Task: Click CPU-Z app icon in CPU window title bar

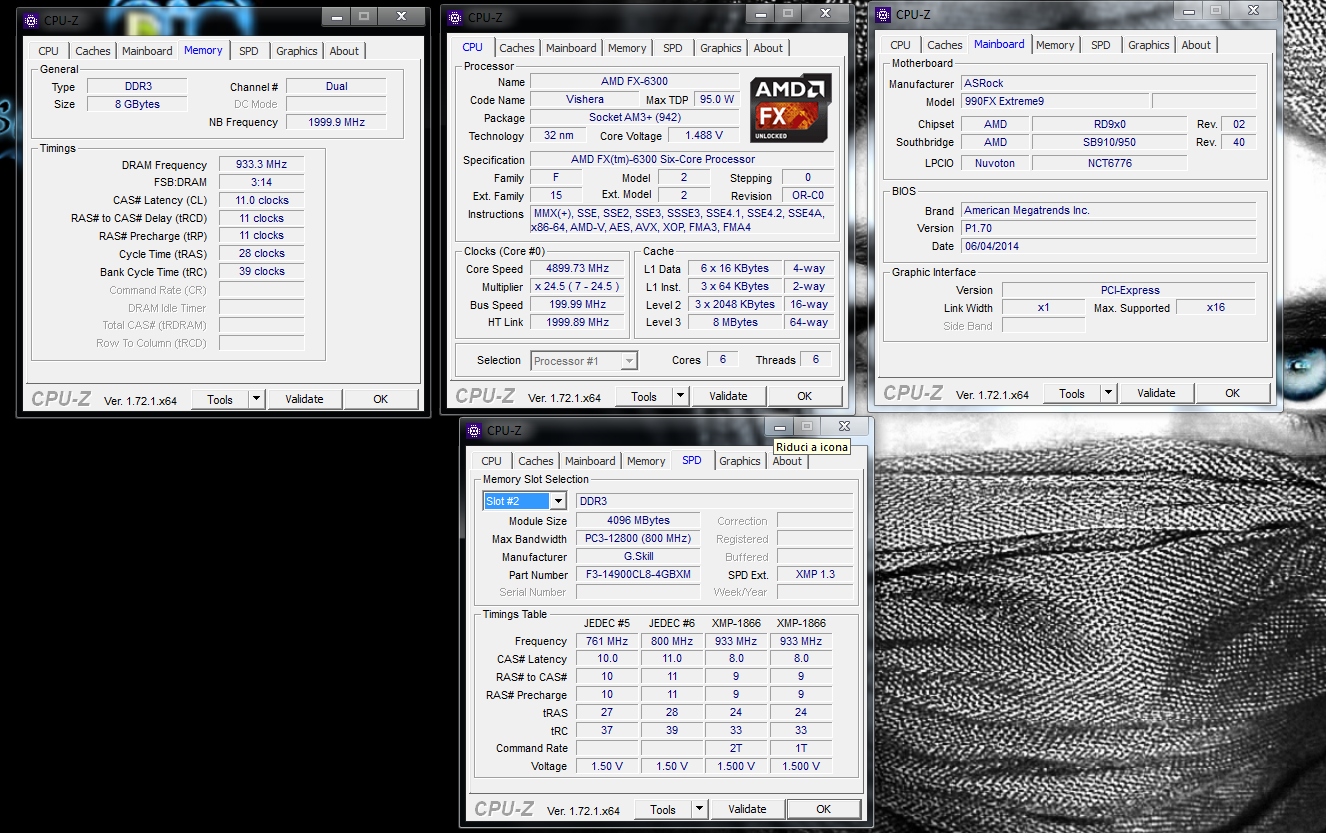Action: point(455,17)
